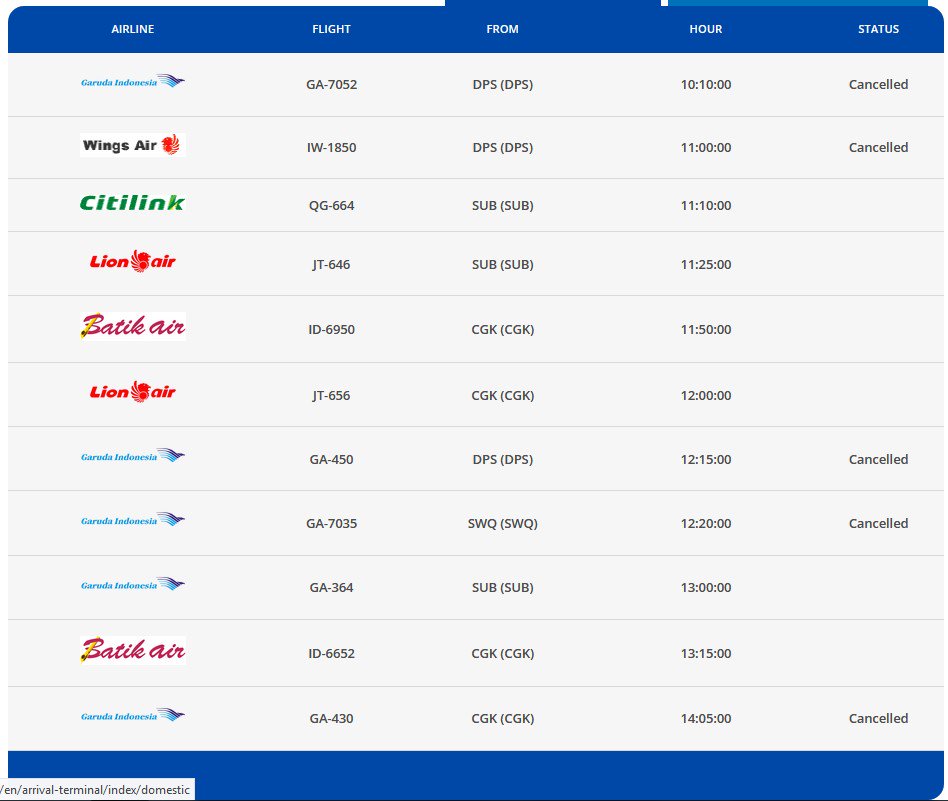Select flight number GA-7035
This screenshot has height=801, width=948.
(331, 524)
